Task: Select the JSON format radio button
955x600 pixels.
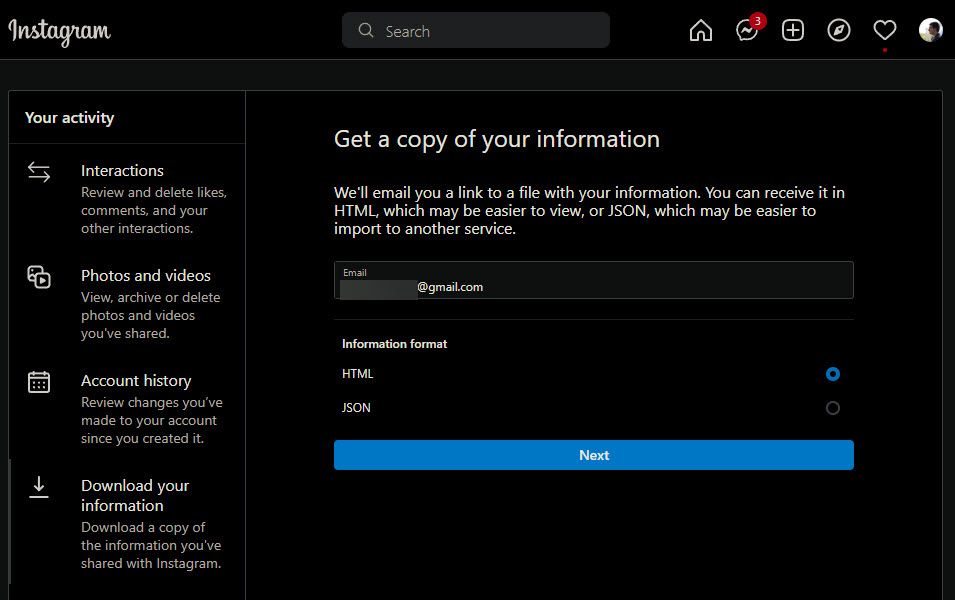Action: click(x=833, y=408)
